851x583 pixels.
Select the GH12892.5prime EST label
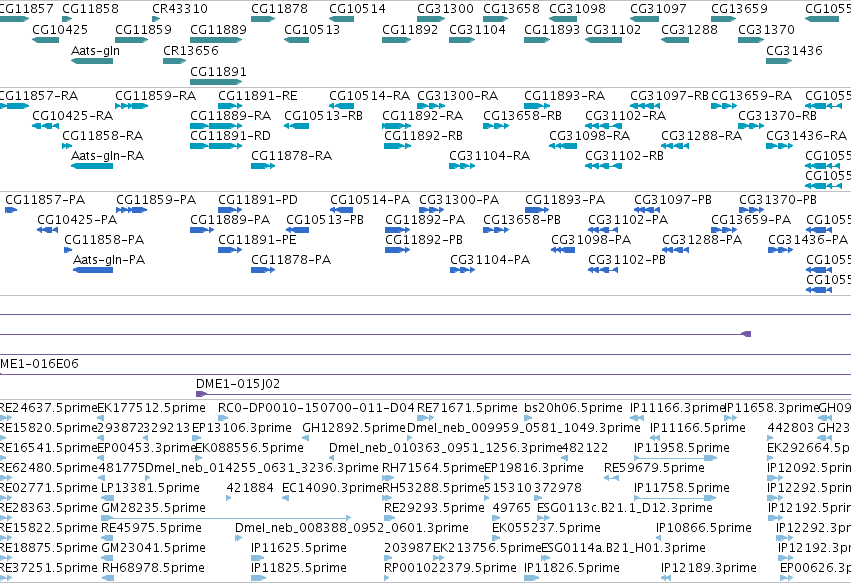tap(354, 428)
